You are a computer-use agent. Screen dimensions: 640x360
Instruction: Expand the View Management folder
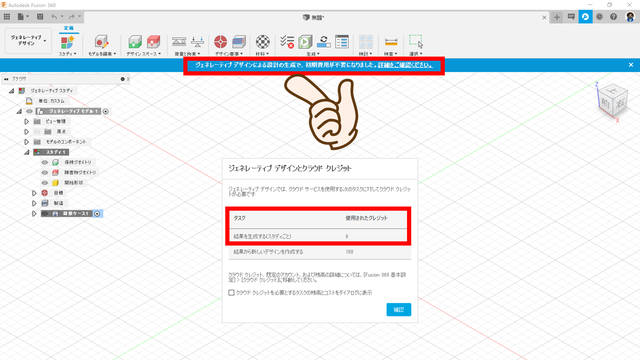click(27, 121)
